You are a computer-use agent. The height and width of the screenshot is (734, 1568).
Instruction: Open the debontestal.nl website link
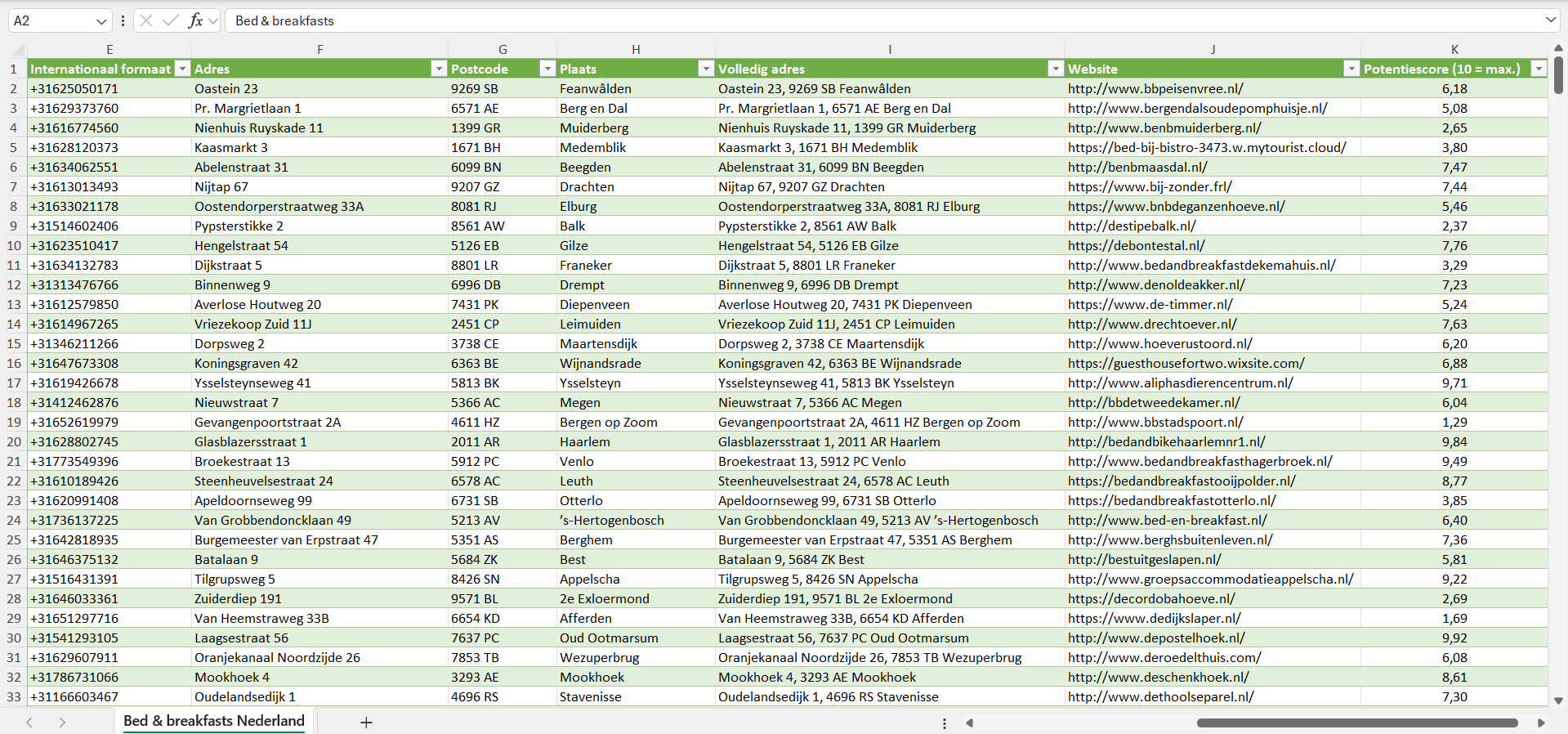(x=1136, y=245)
